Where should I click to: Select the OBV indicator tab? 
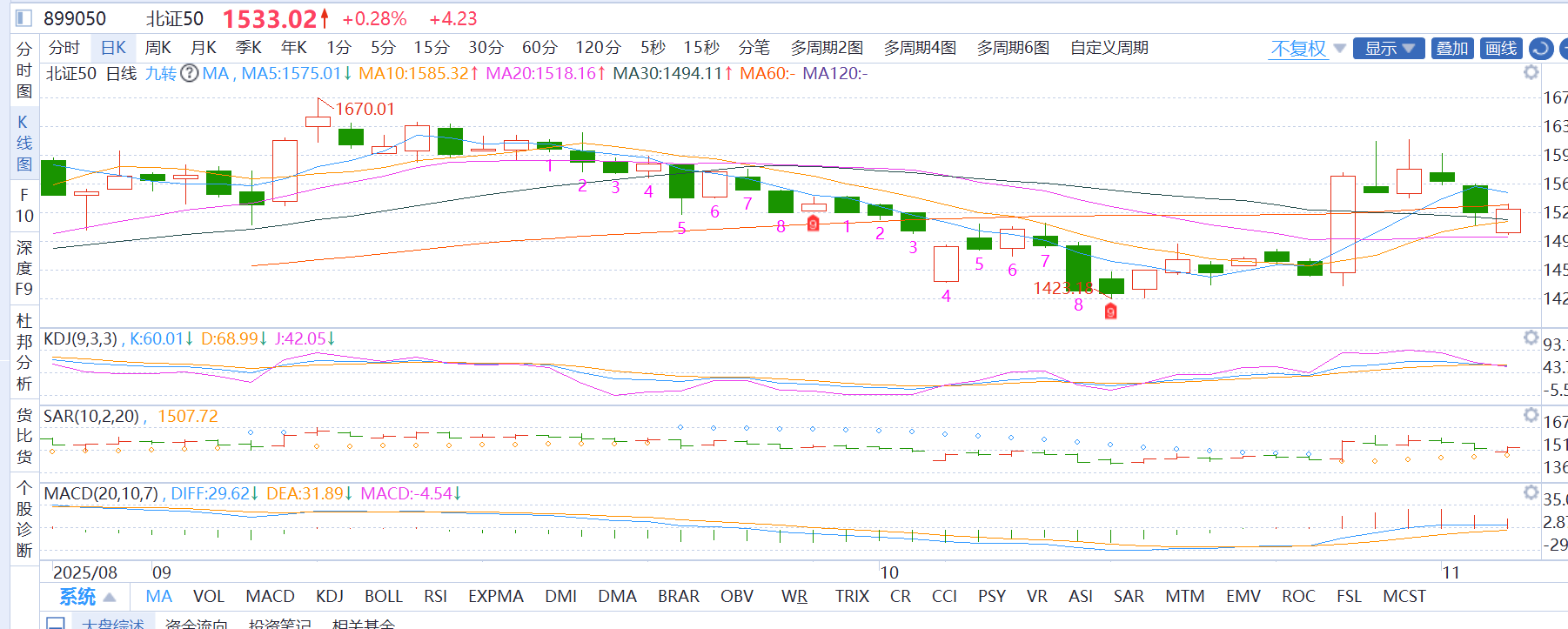(737, 597)
